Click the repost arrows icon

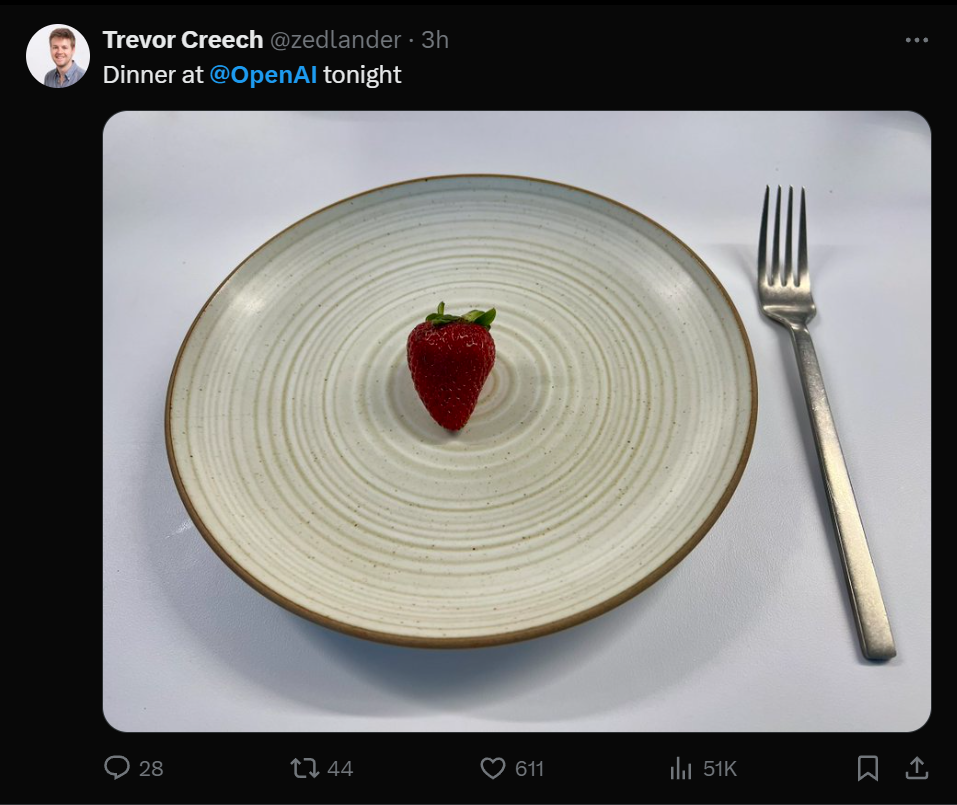[303, 768]
